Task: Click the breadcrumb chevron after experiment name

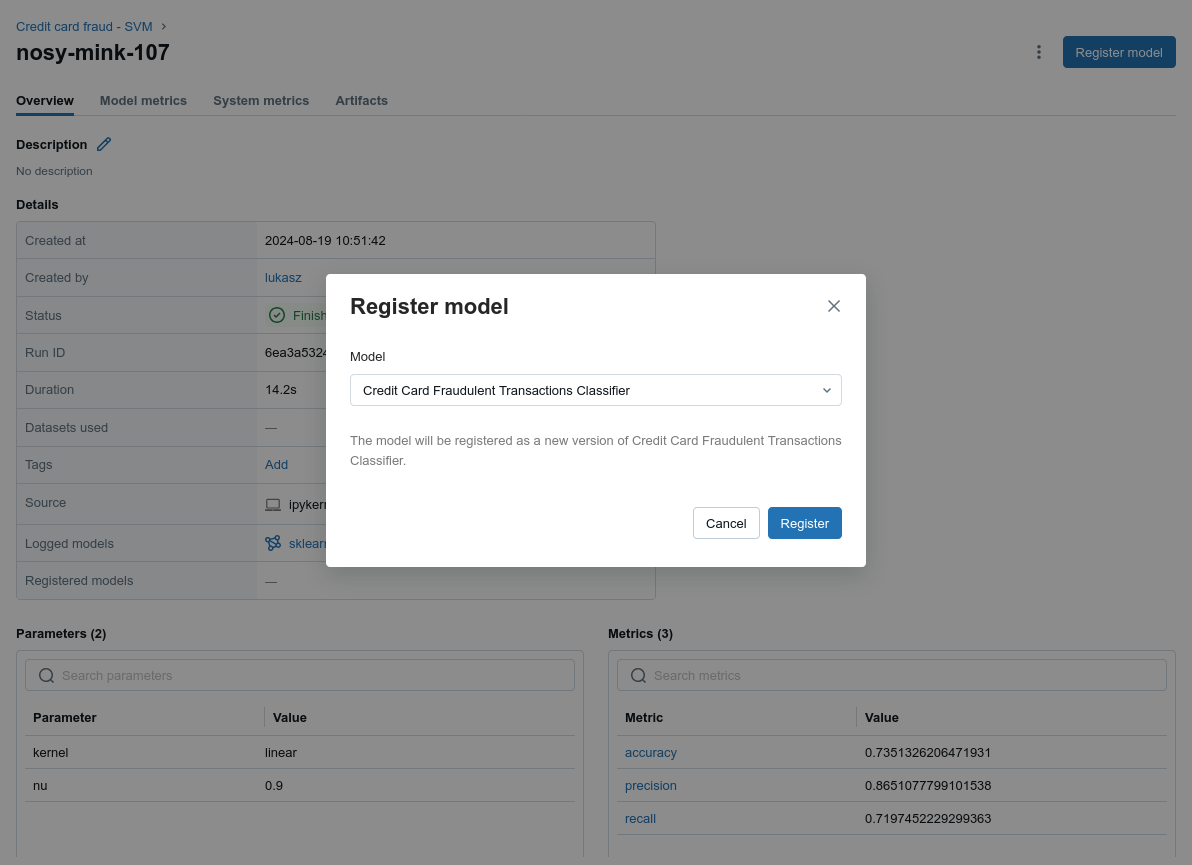Action: click(163, 27)
